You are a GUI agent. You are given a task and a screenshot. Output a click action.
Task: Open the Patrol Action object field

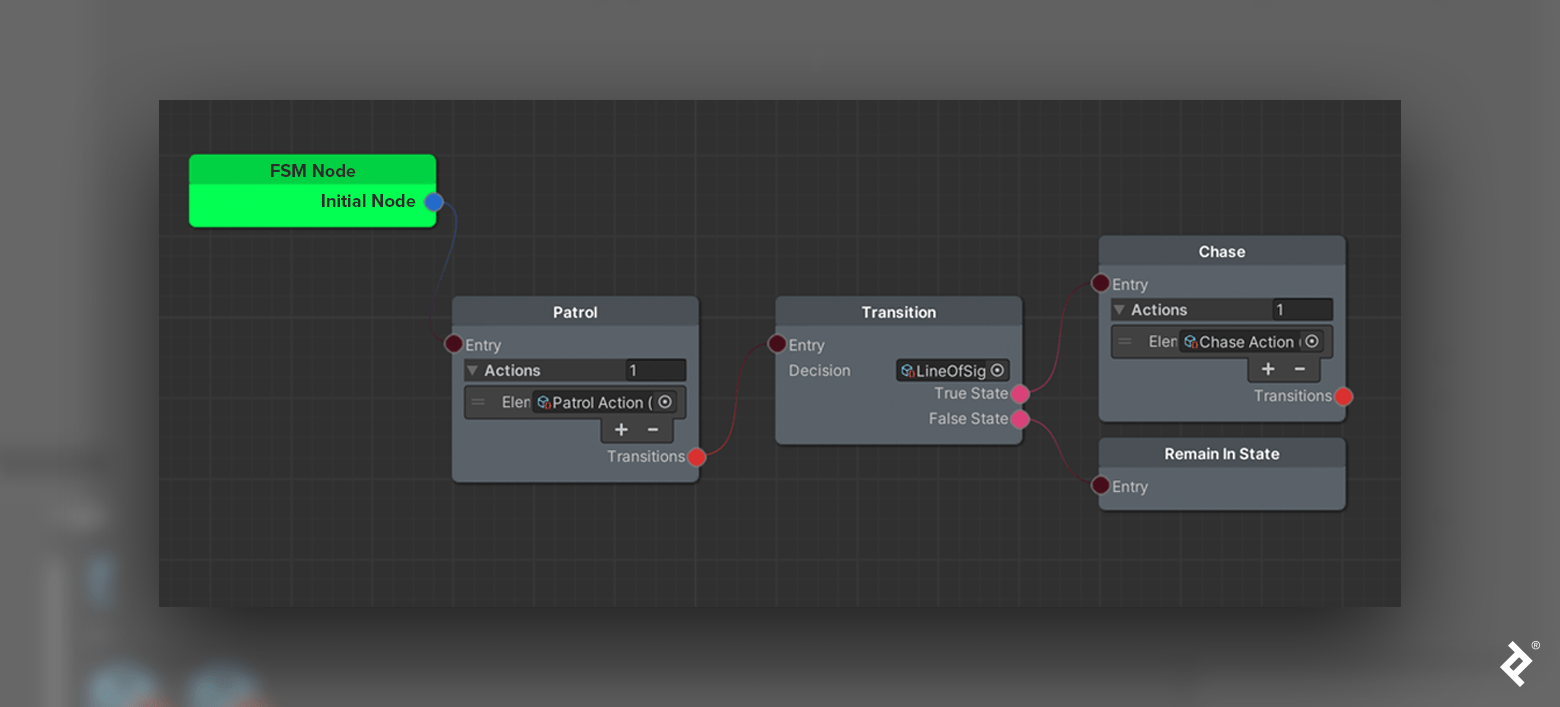600,402
